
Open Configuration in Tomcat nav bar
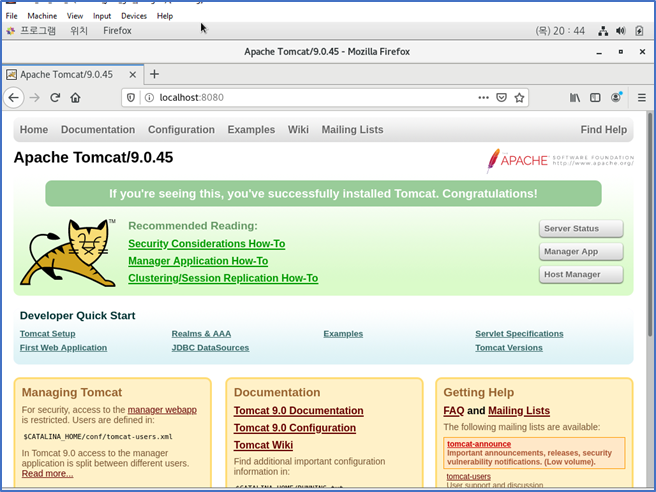181,130
